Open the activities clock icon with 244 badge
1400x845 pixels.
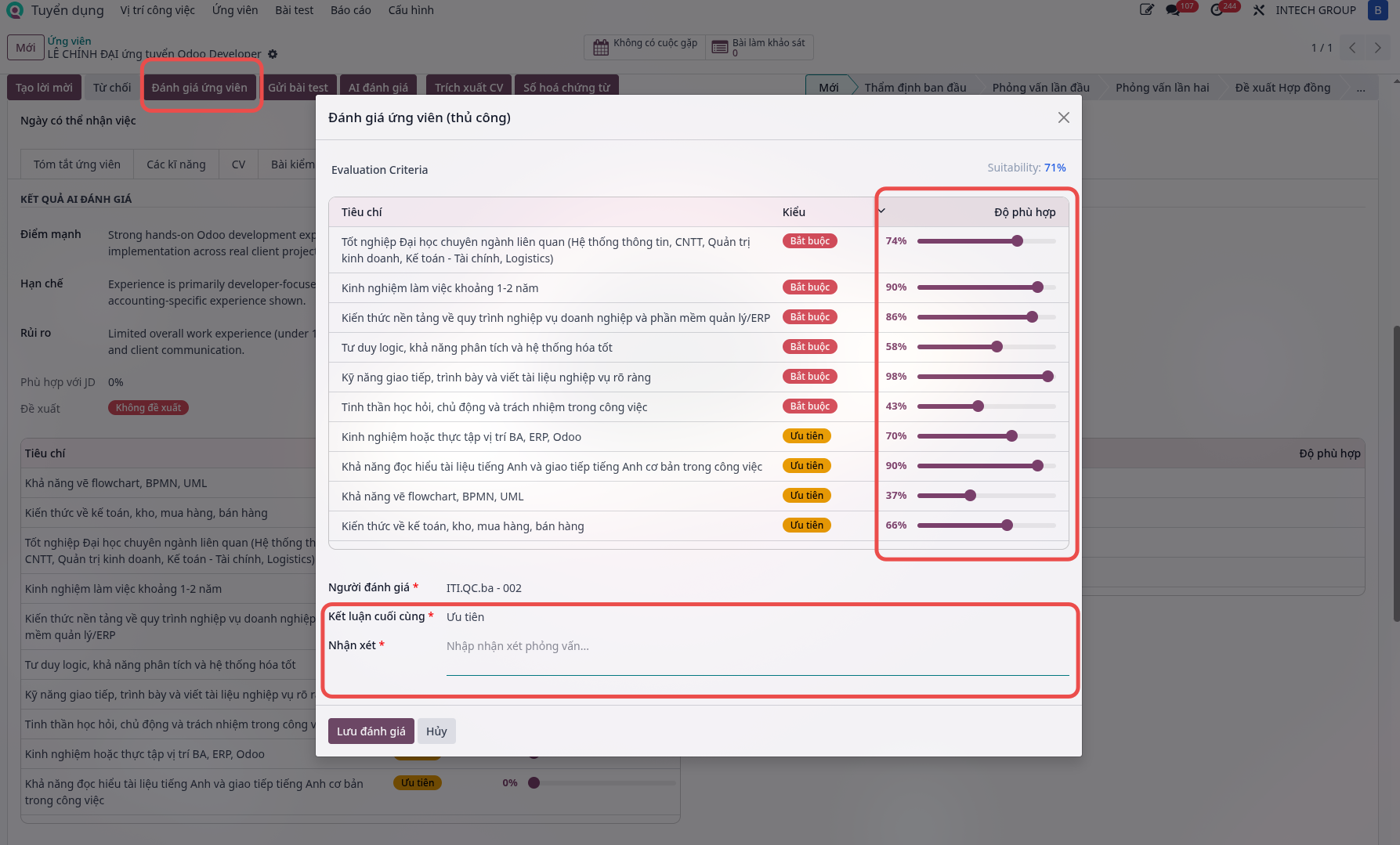click(1217, 10)
